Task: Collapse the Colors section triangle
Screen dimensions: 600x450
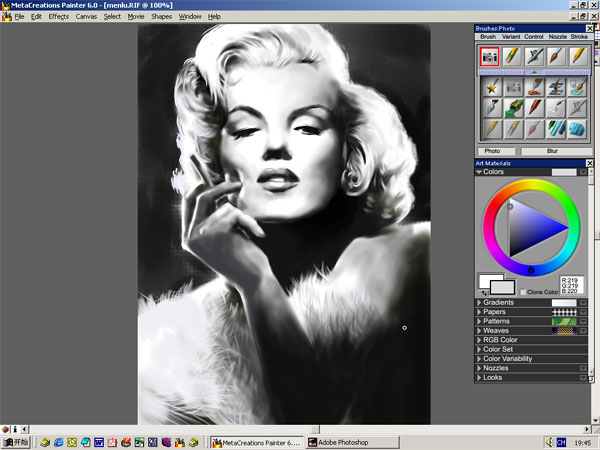Action: tap(479, 172)
